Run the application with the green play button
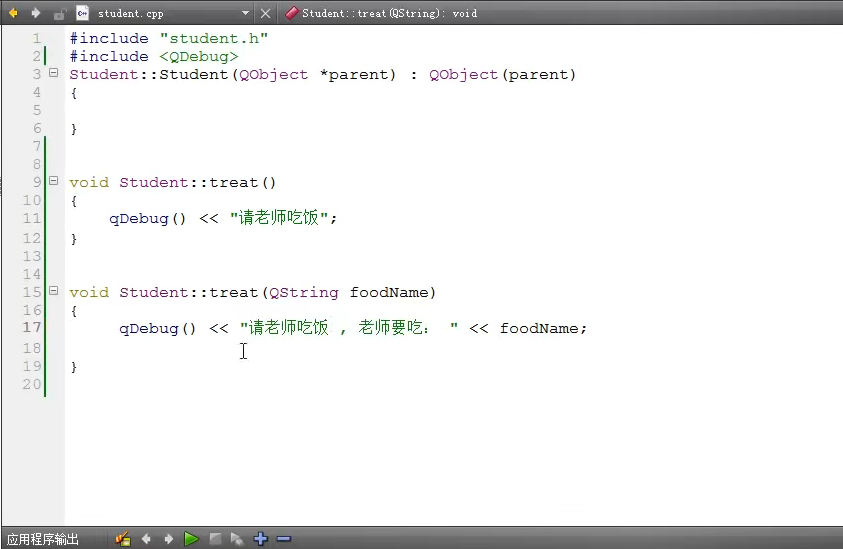The image size is (843, 549). point(191,538)
